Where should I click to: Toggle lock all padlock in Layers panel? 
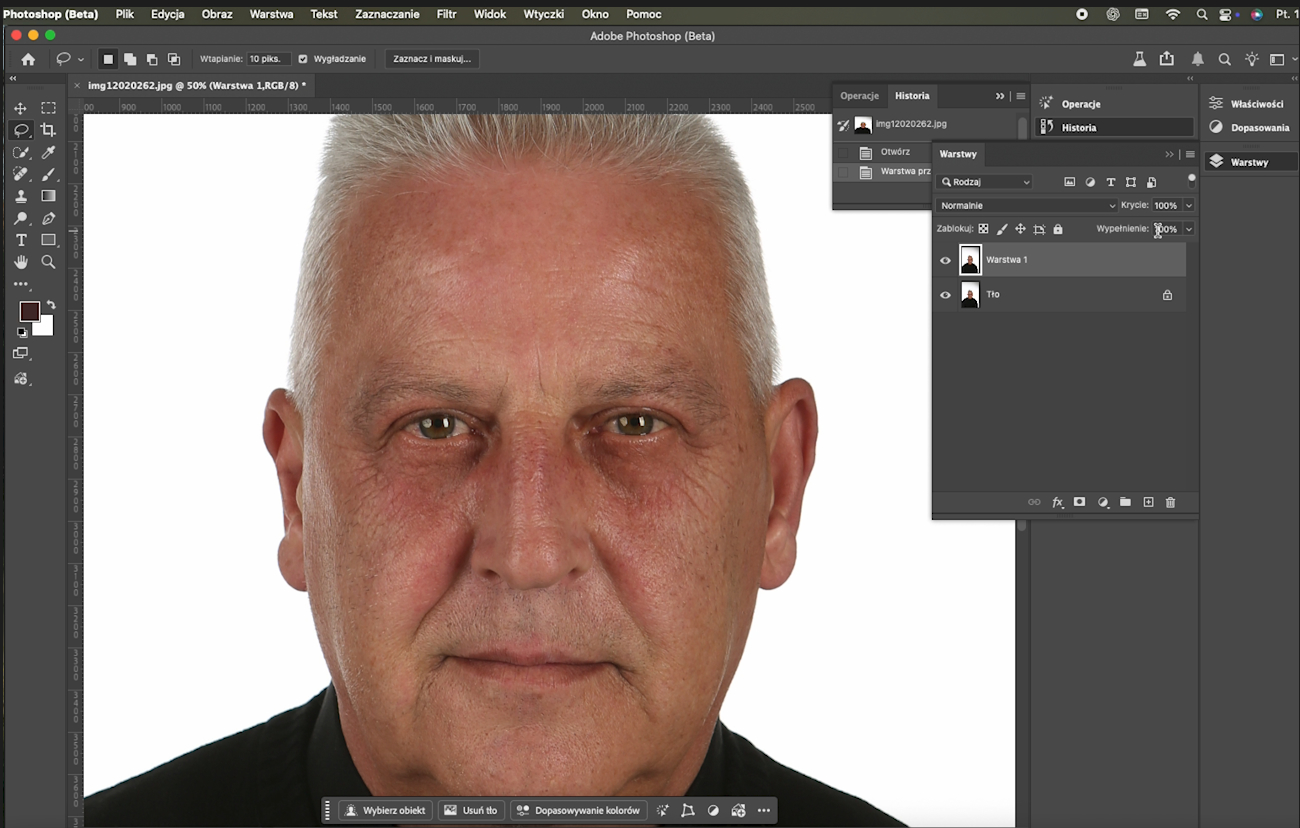[1058, 229]
